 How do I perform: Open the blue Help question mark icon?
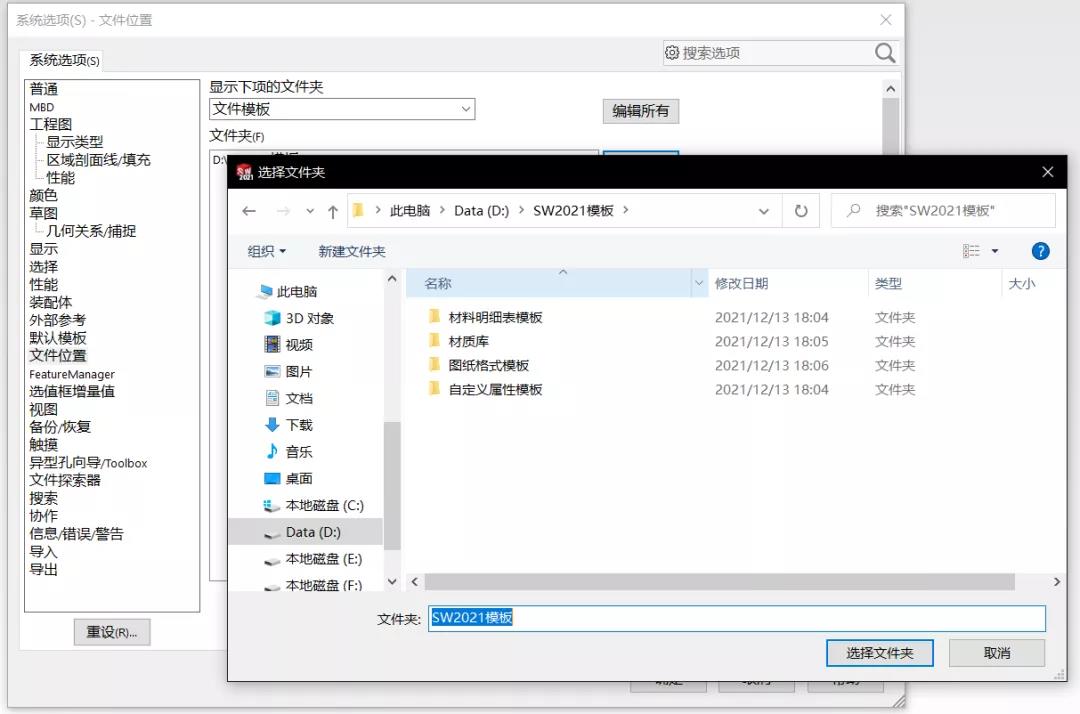[1040, 251]
